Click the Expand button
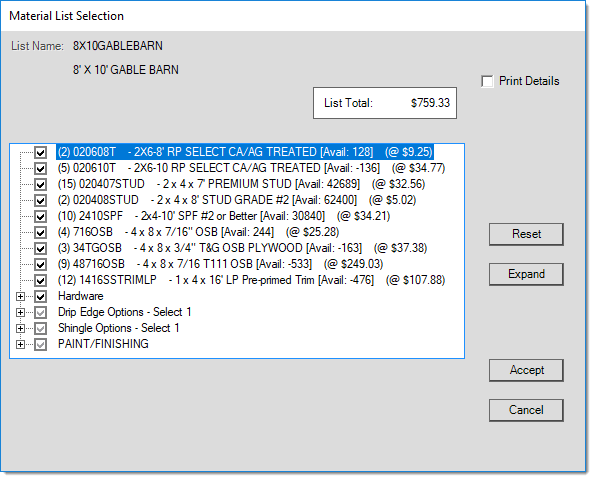The height and width of the screenshot is (479, 593). 526,274
